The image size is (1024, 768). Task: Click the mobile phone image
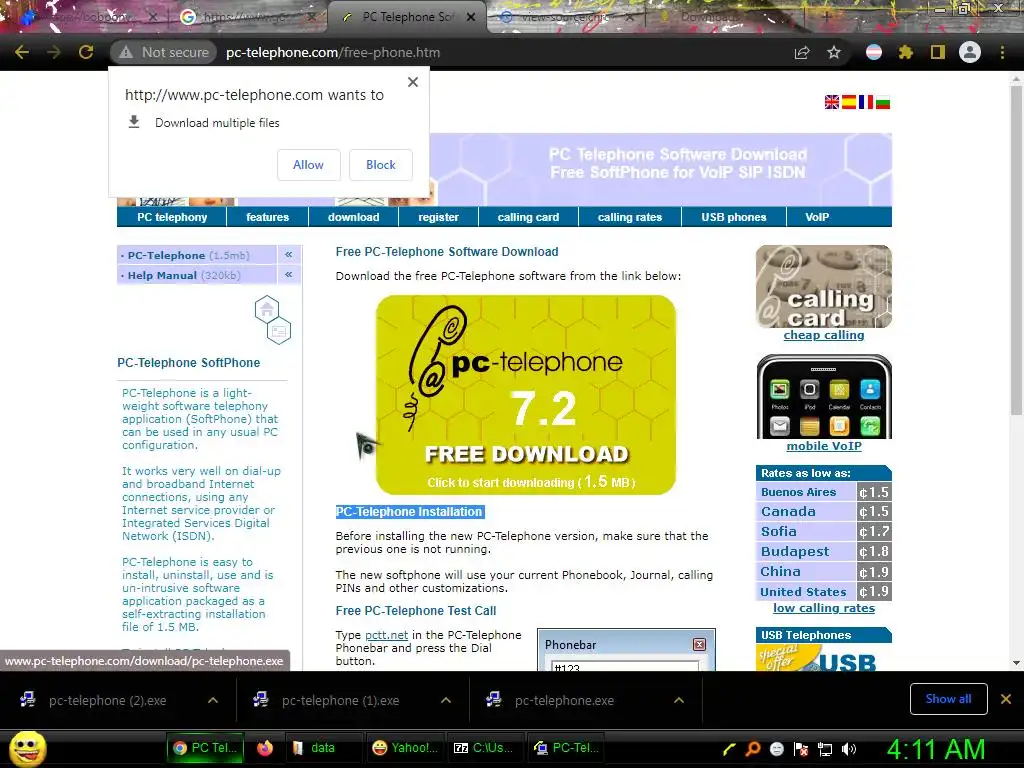coord(824,396)
